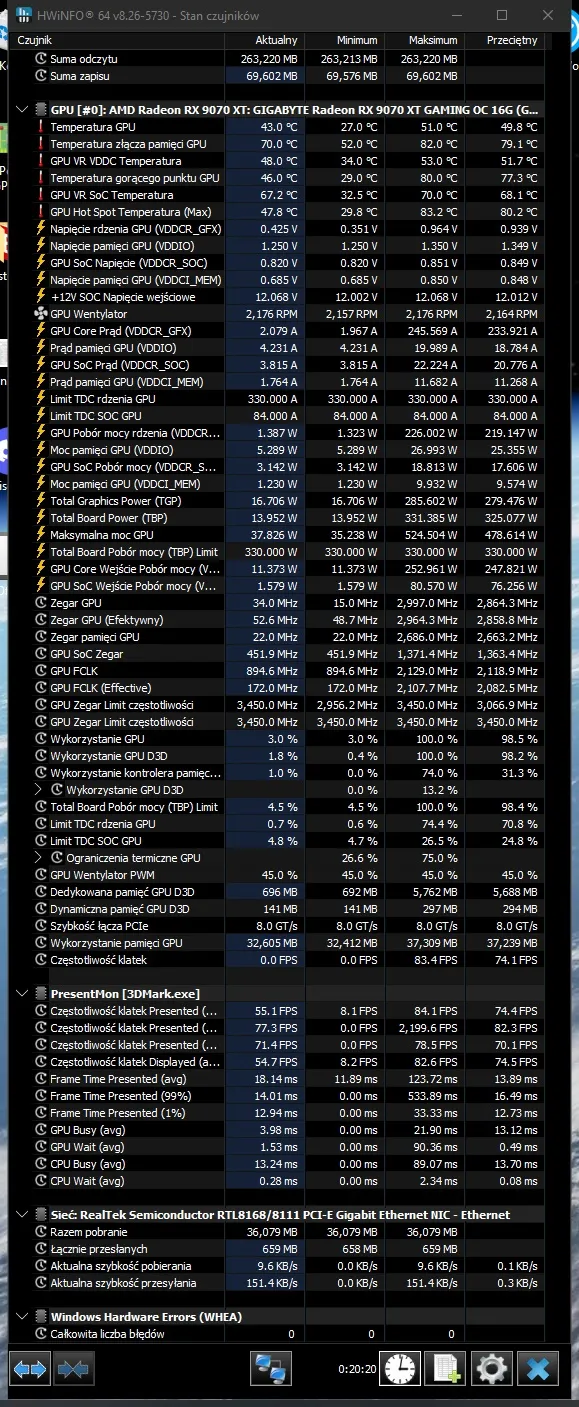Click circle icon of Całkowita liczba błędów
The height and width of the screenshot is (1407, 579).
[x=41, y=1334]
